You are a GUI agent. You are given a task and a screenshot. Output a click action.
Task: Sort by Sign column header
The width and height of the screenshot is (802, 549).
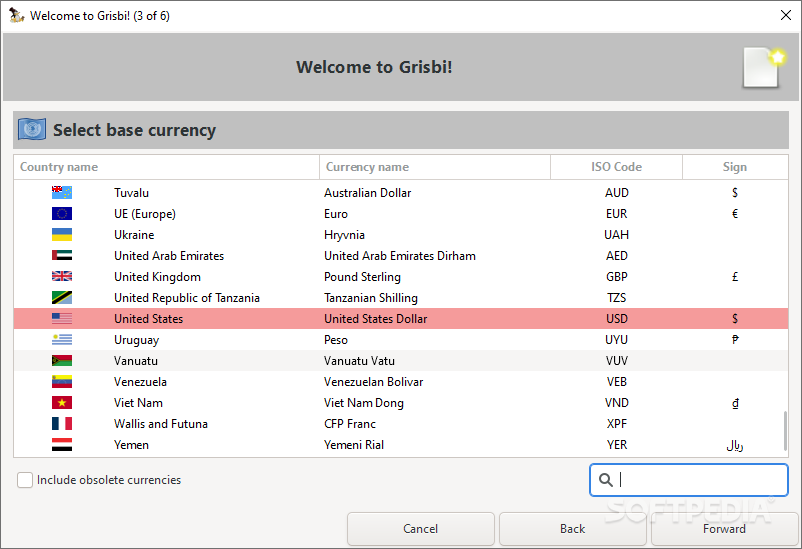click(735, 167)
